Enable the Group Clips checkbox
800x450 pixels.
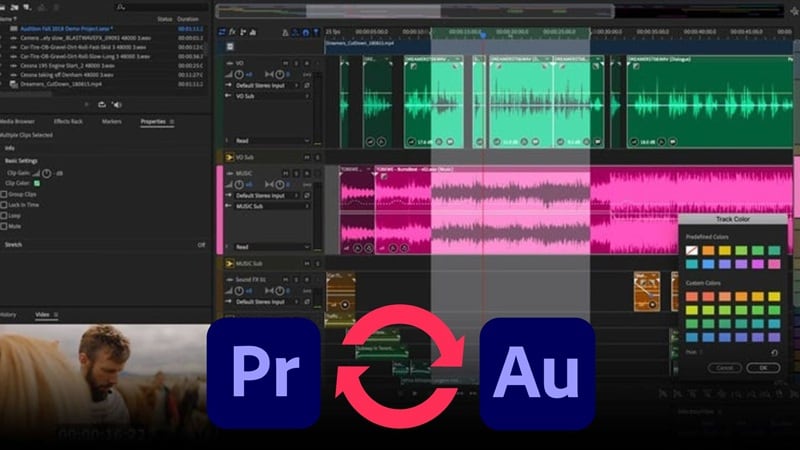(x=4, y=194)
